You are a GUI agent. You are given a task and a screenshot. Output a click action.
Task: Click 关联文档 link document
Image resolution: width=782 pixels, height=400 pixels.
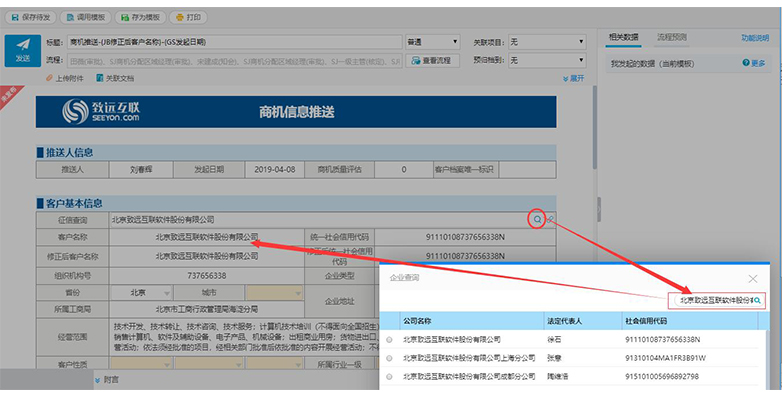coord(114,78)
